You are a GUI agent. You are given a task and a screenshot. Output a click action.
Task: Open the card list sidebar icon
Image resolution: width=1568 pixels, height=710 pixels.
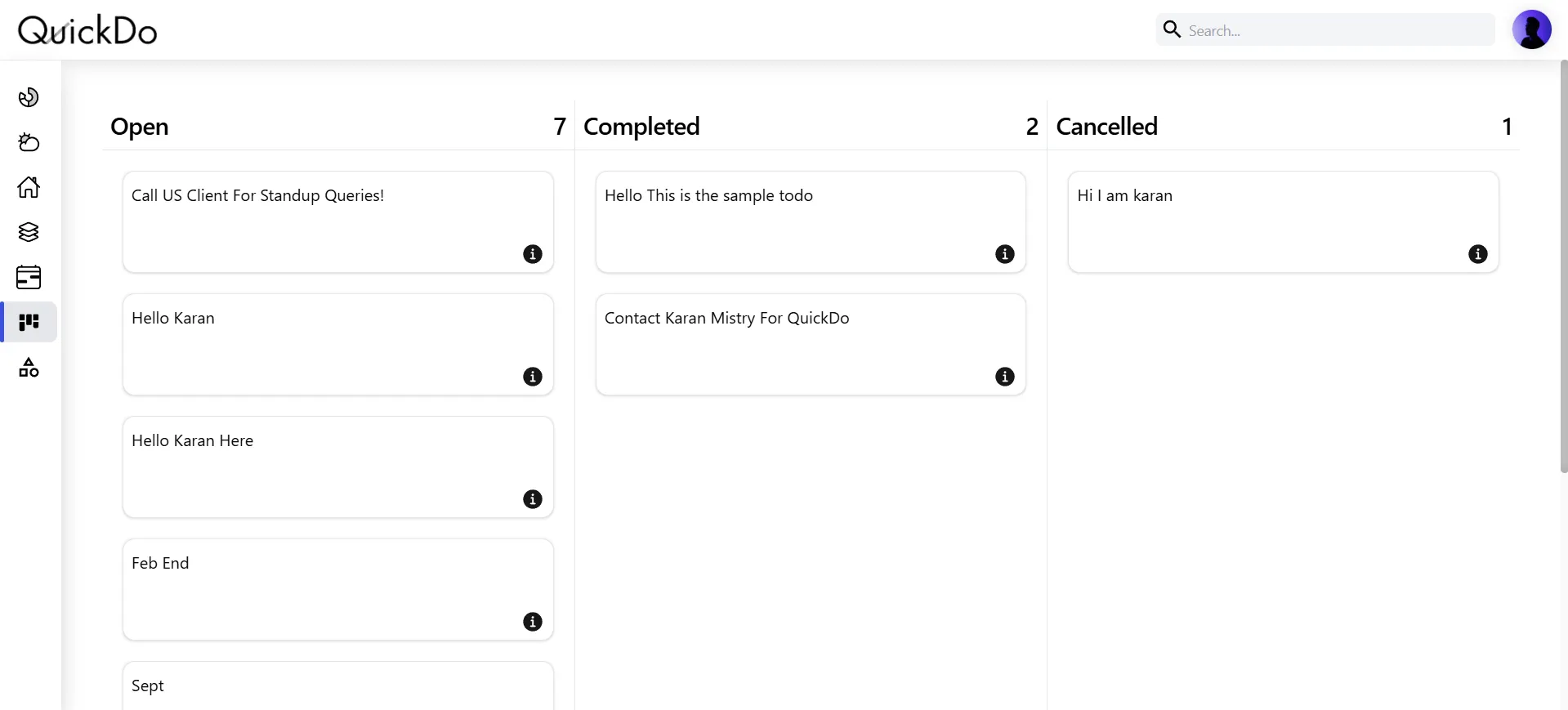(x=29, y=277)
